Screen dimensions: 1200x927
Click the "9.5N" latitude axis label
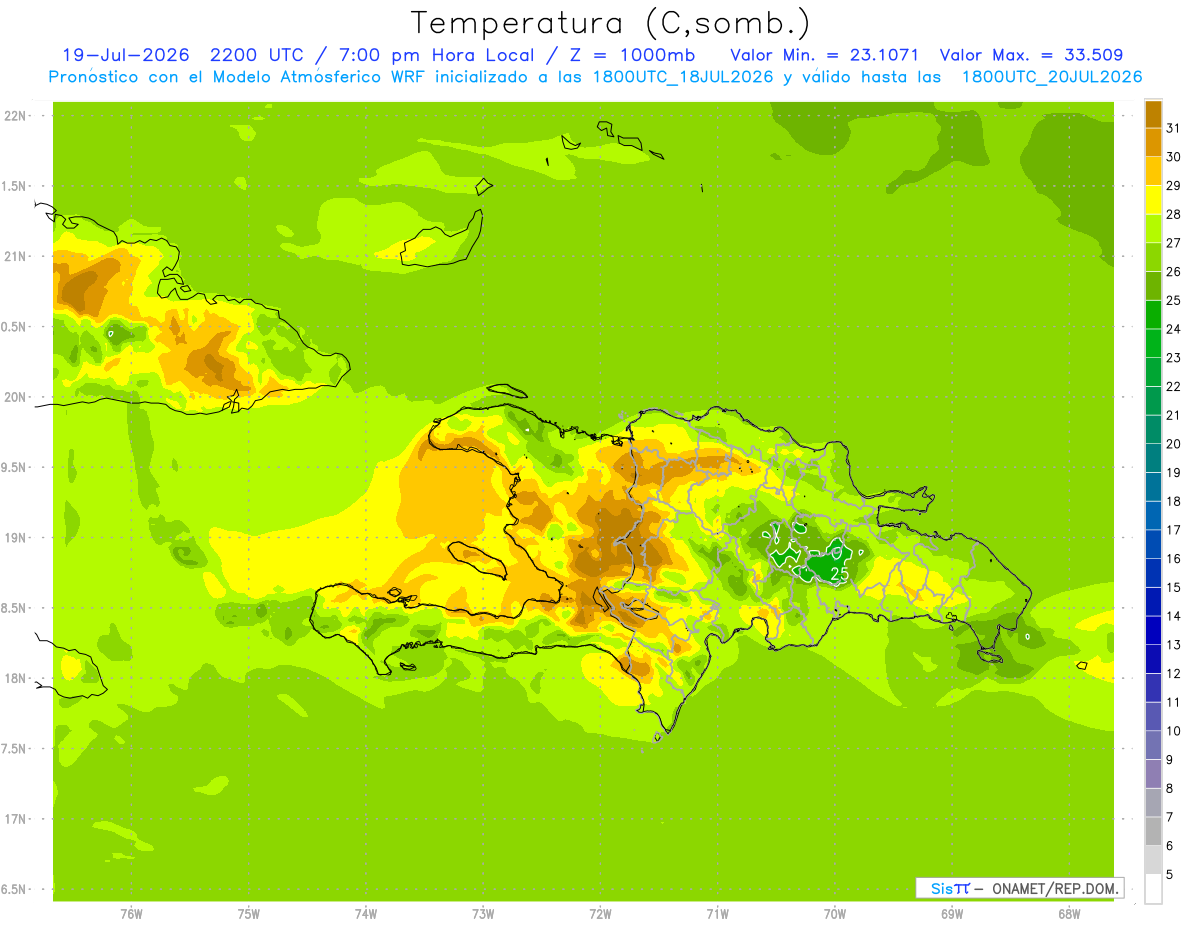(15, 467)
